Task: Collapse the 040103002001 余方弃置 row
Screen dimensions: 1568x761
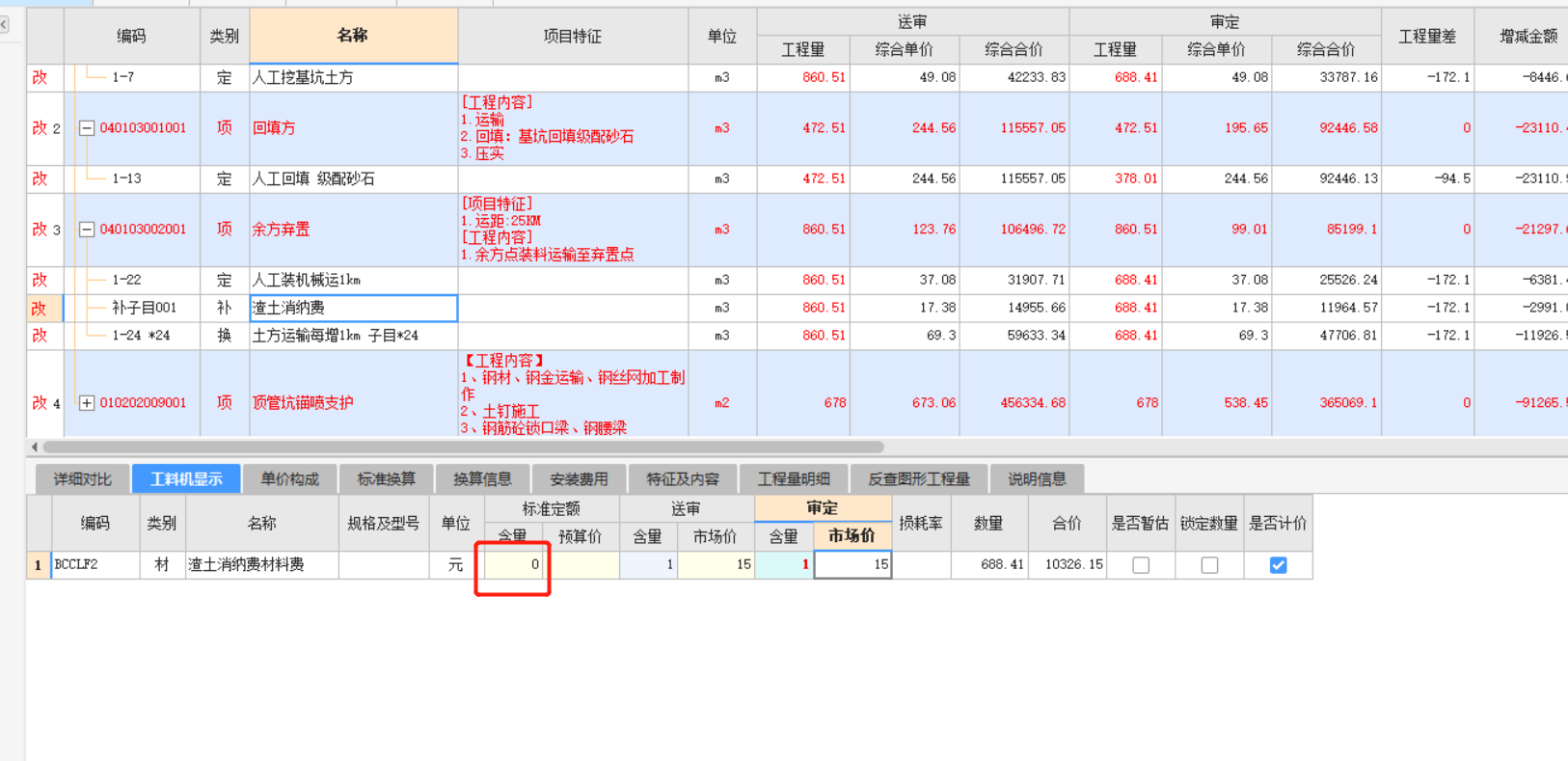Action: tap(87, 230)
